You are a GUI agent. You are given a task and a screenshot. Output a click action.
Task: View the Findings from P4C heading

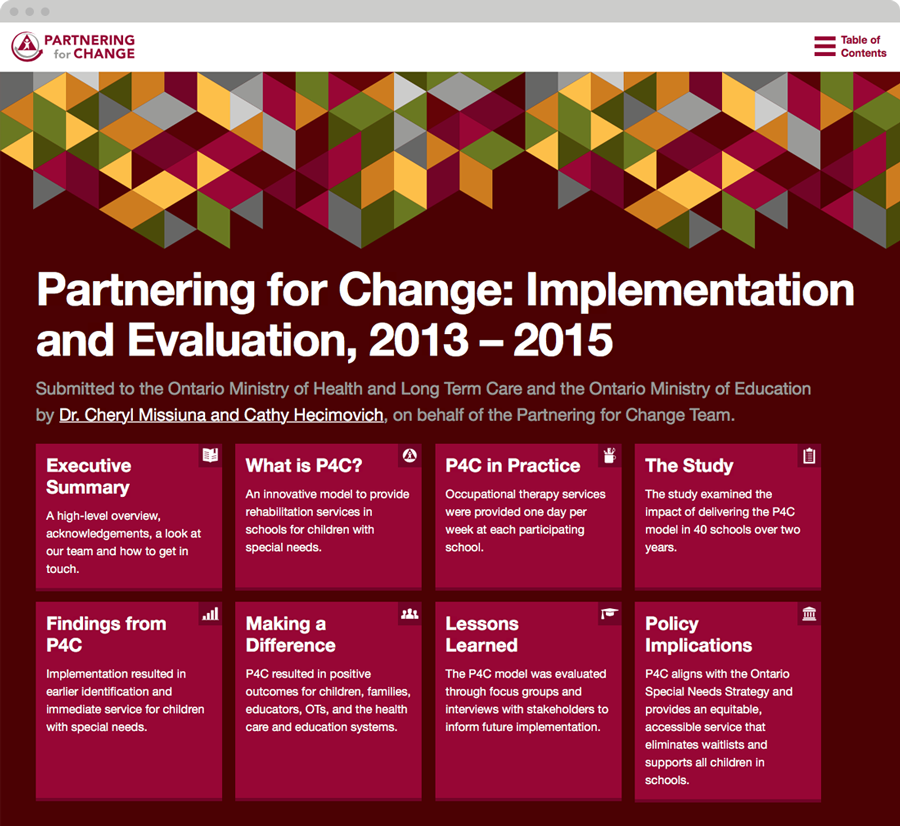(106, 634)
